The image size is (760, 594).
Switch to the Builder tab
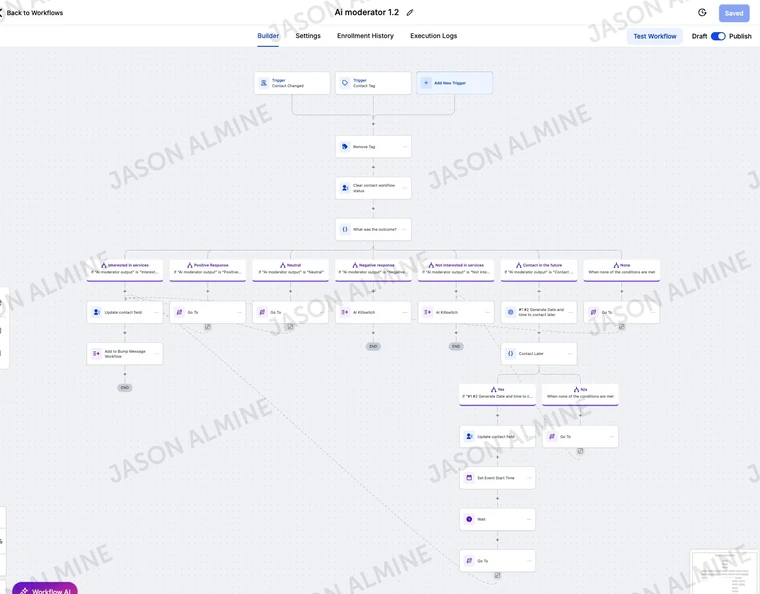(268, 36)
